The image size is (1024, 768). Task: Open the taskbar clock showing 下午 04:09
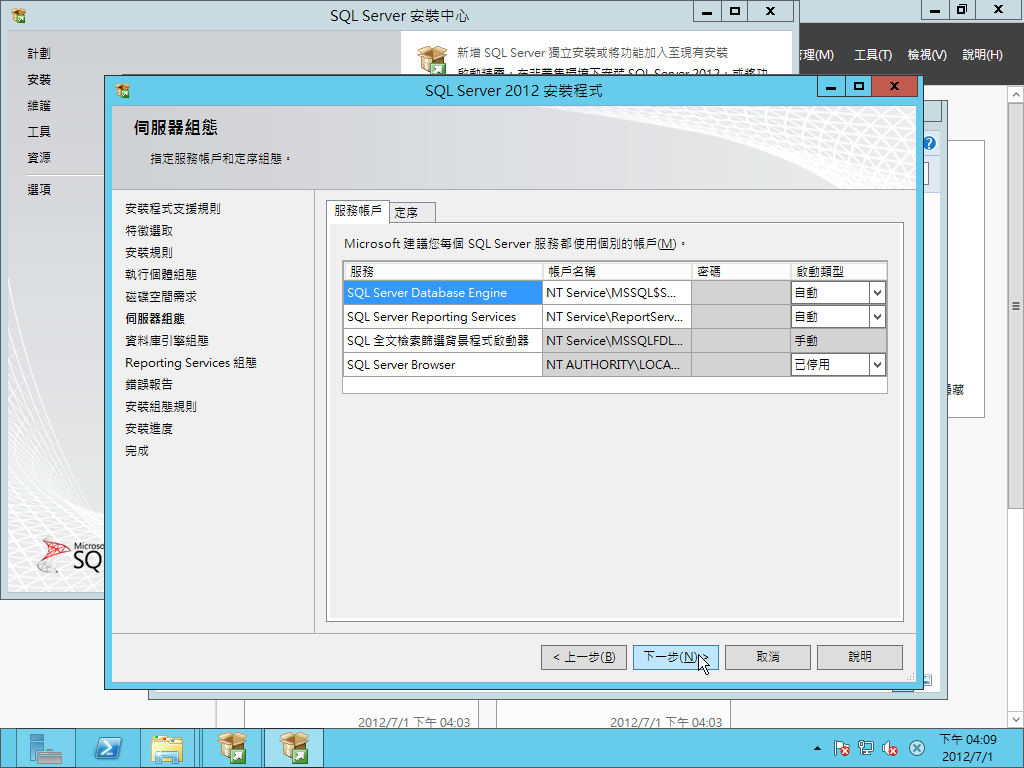point(968,748)
